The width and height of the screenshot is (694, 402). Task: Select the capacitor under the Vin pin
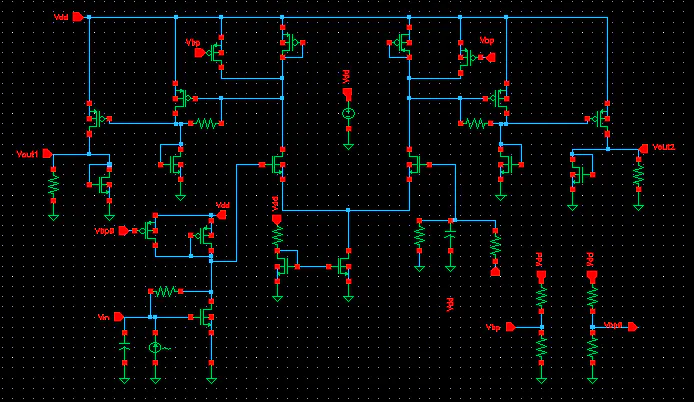pyautogui.click(x=125, y=348)
